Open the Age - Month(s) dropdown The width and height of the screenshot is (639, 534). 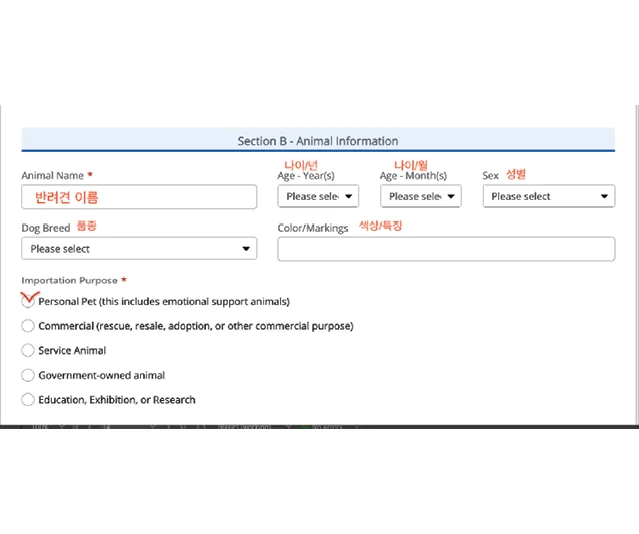[x=421, y=196]
